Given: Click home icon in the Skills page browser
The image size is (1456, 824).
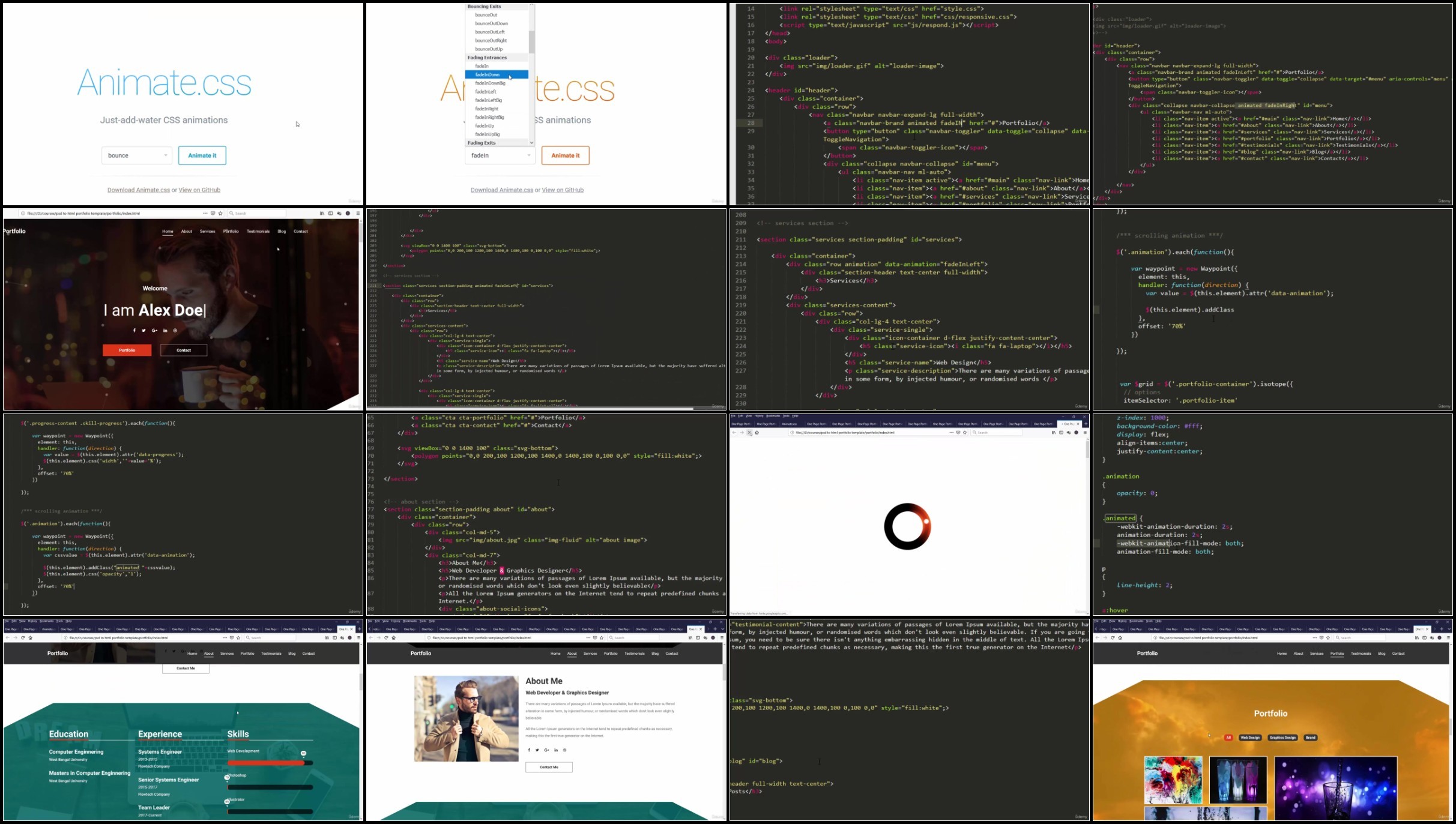Looking at the screenshot, I should pos(30,637).
